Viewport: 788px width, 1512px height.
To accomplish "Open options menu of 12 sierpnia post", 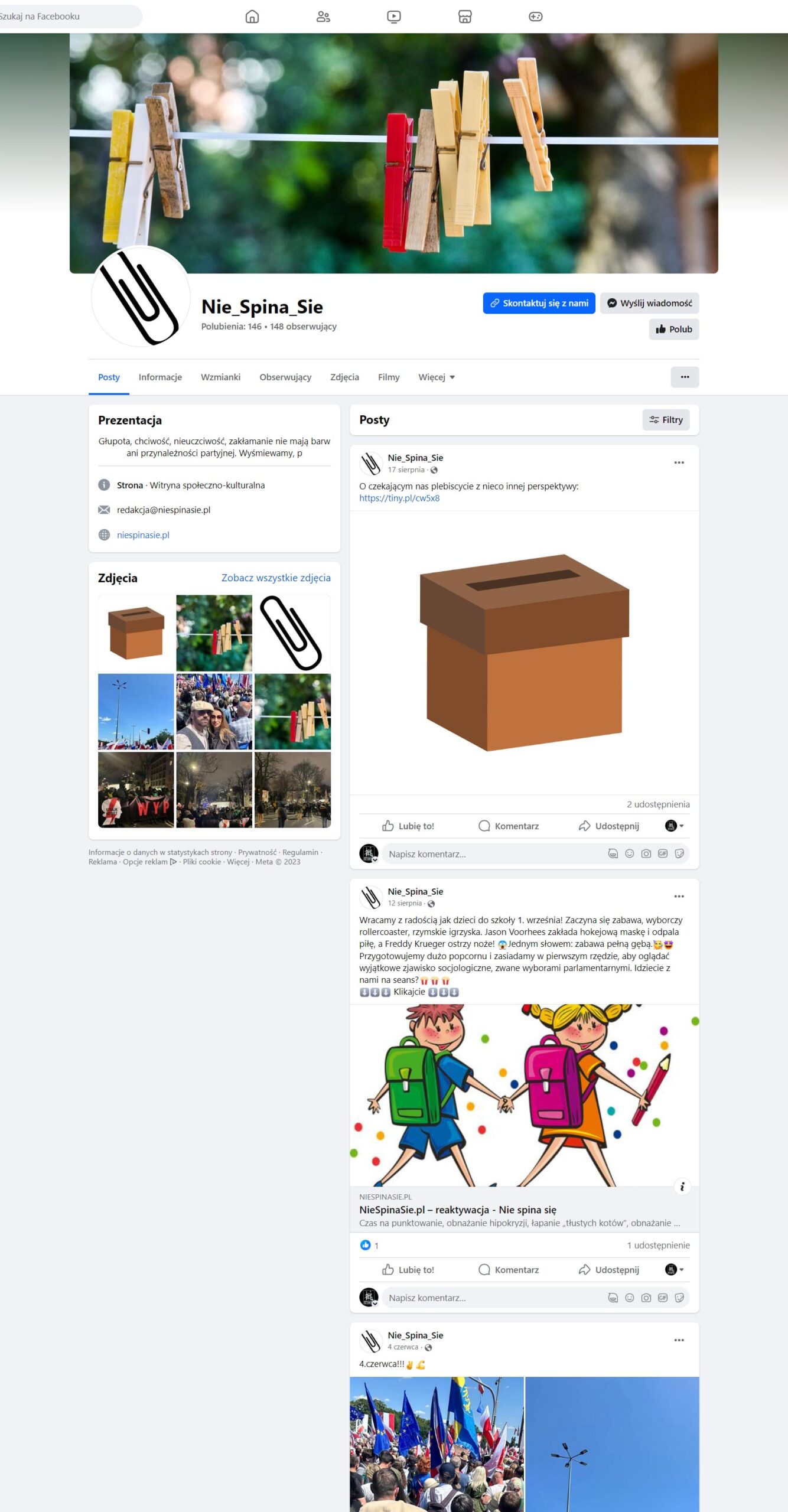I will 679,897.
